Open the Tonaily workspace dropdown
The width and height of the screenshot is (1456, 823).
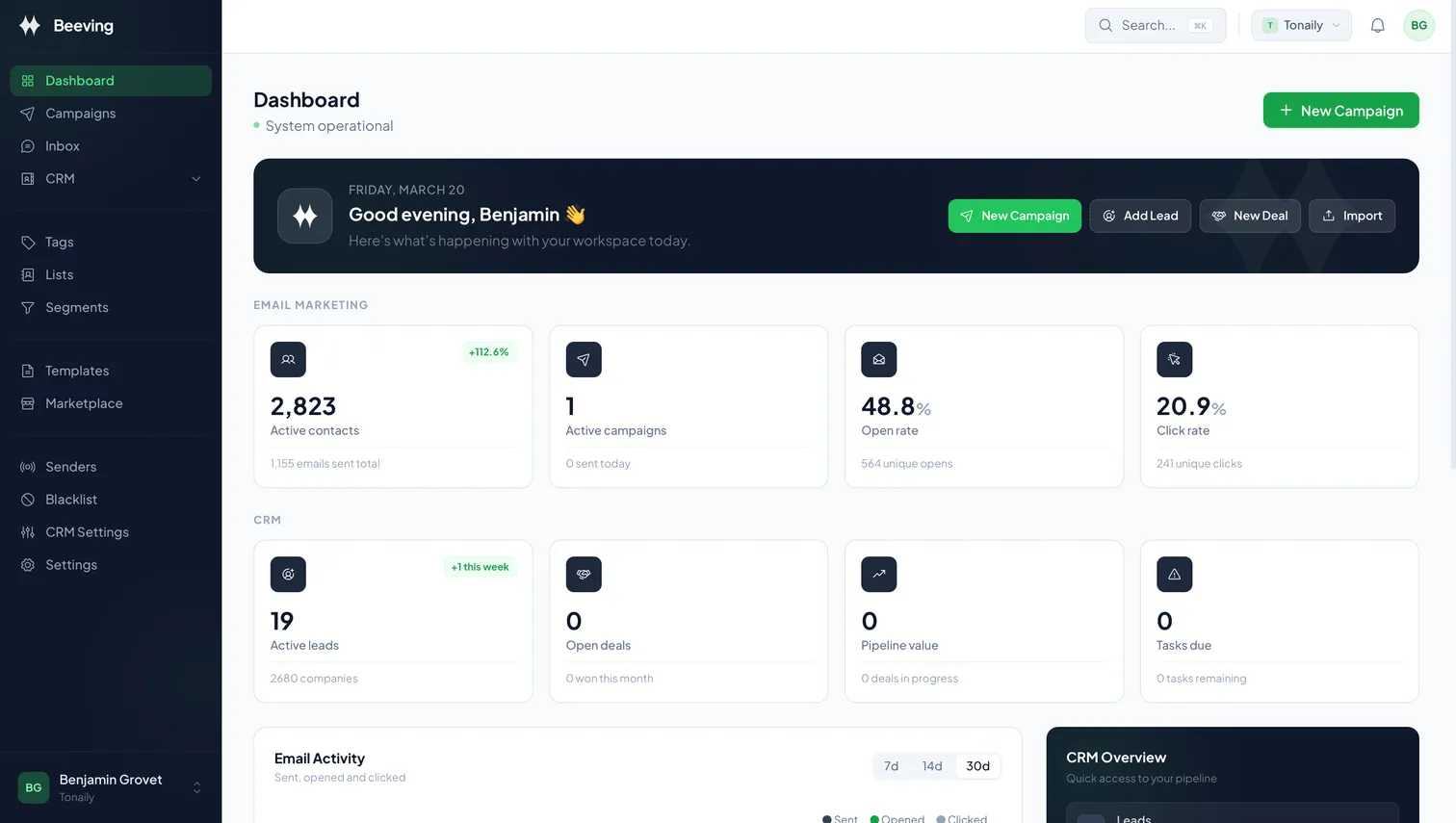tap(1301, 25)
